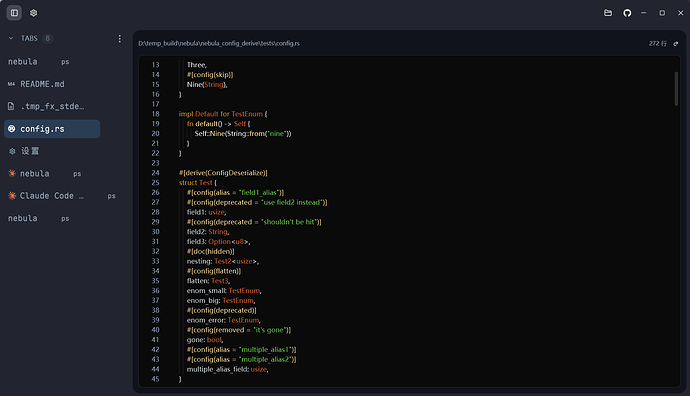The height and width of the screenshot is (396, 690).
Task: Click the Rust icon beside config.rs
Action: (11, 128)
